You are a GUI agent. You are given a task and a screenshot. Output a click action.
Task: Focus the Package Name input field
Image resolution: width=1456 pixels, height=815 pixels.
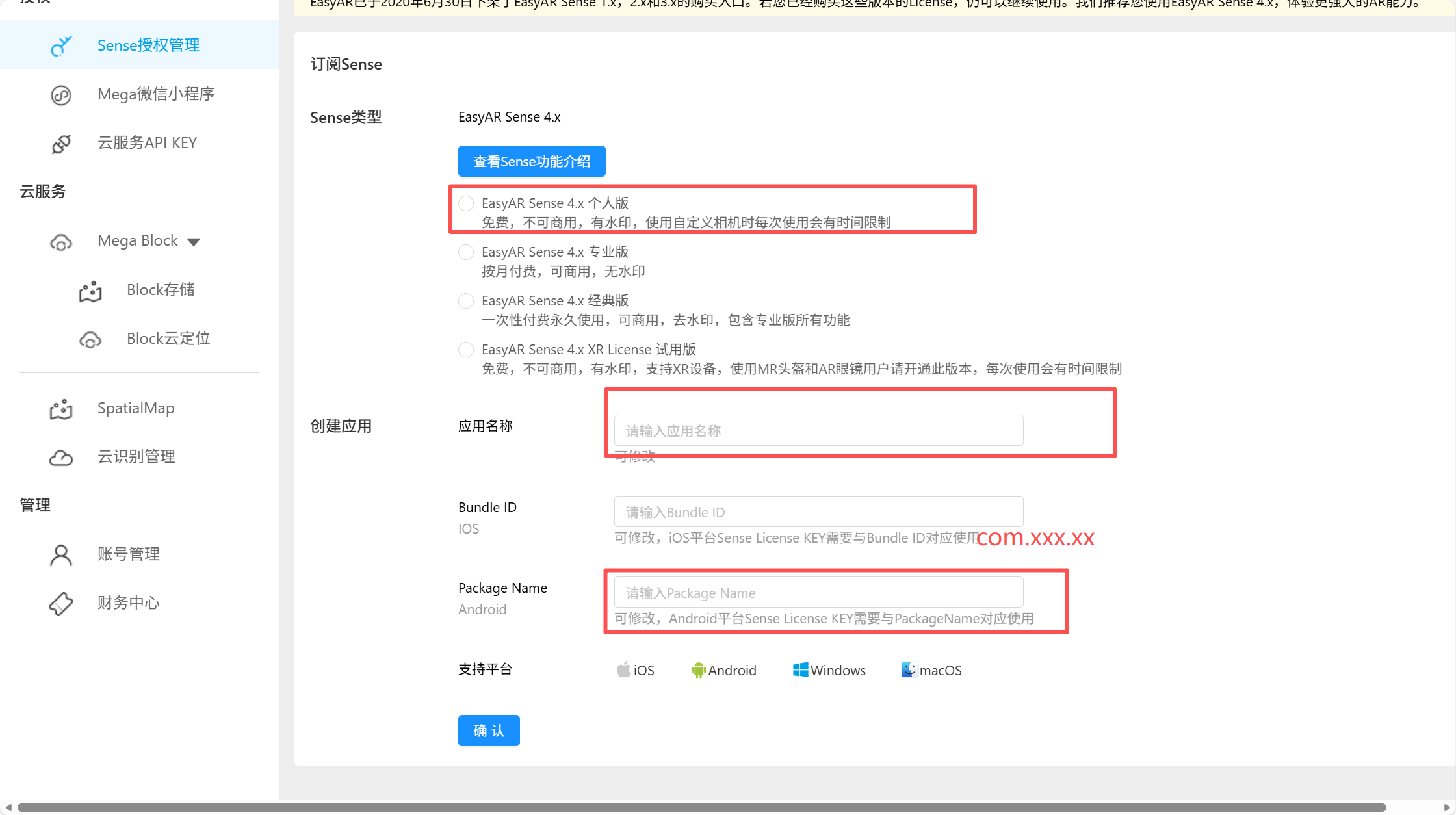pyautogui.click(x=818, y=593)
